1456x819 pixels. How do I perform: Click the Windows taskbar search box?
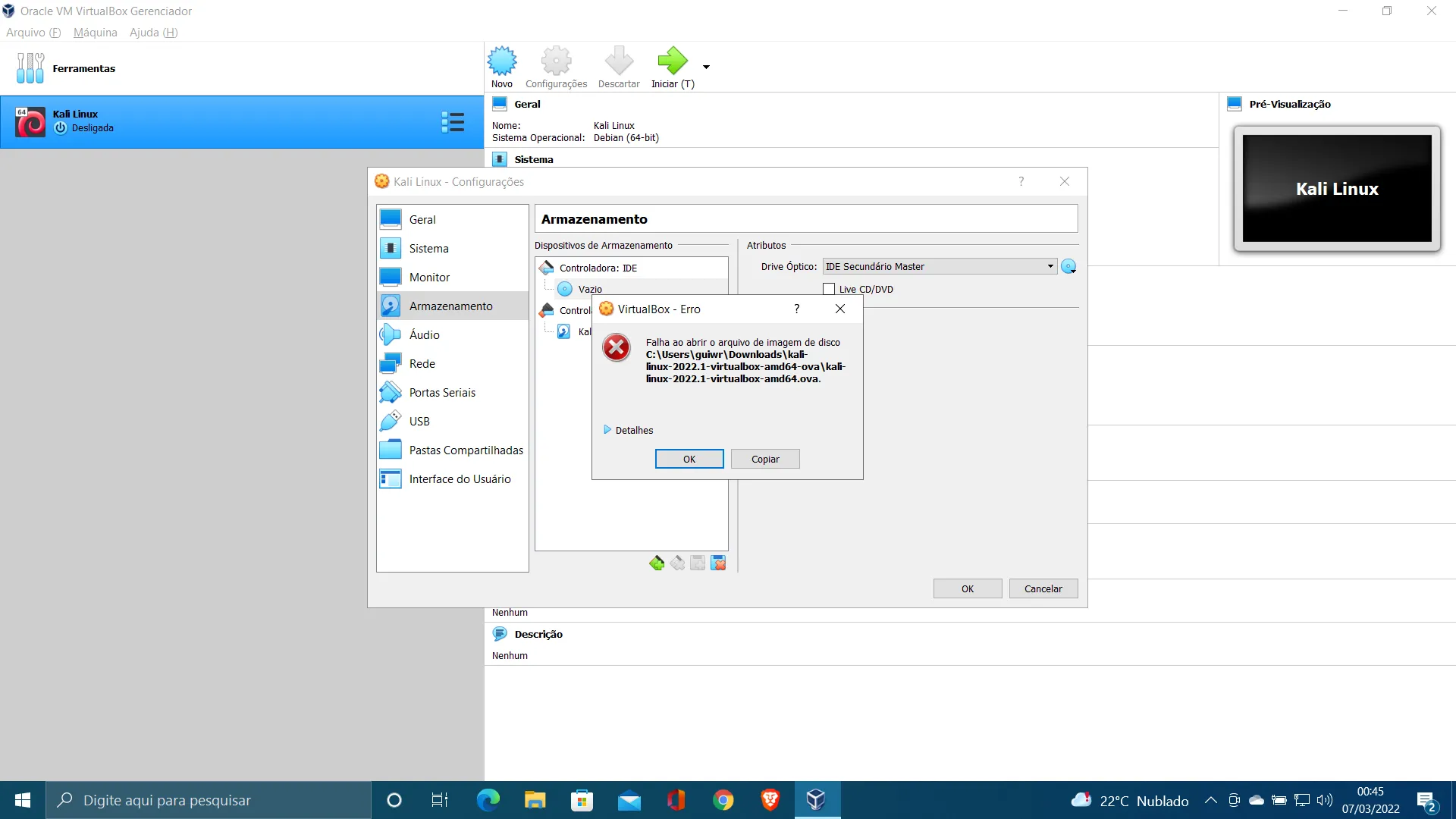[x=209, y=800]
